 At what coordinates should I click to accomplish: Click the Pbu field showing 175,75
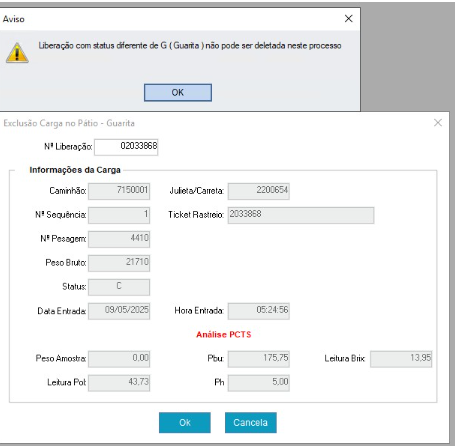(x=259, y=359)
